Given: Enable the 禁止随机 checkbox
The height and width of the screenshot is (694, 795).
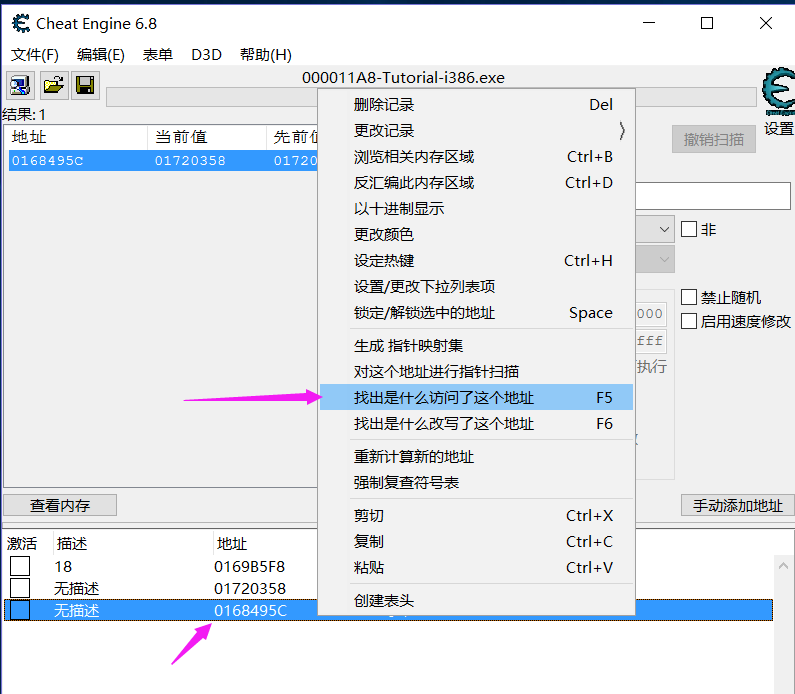Looking at the screenshot, I should point(689,297).
